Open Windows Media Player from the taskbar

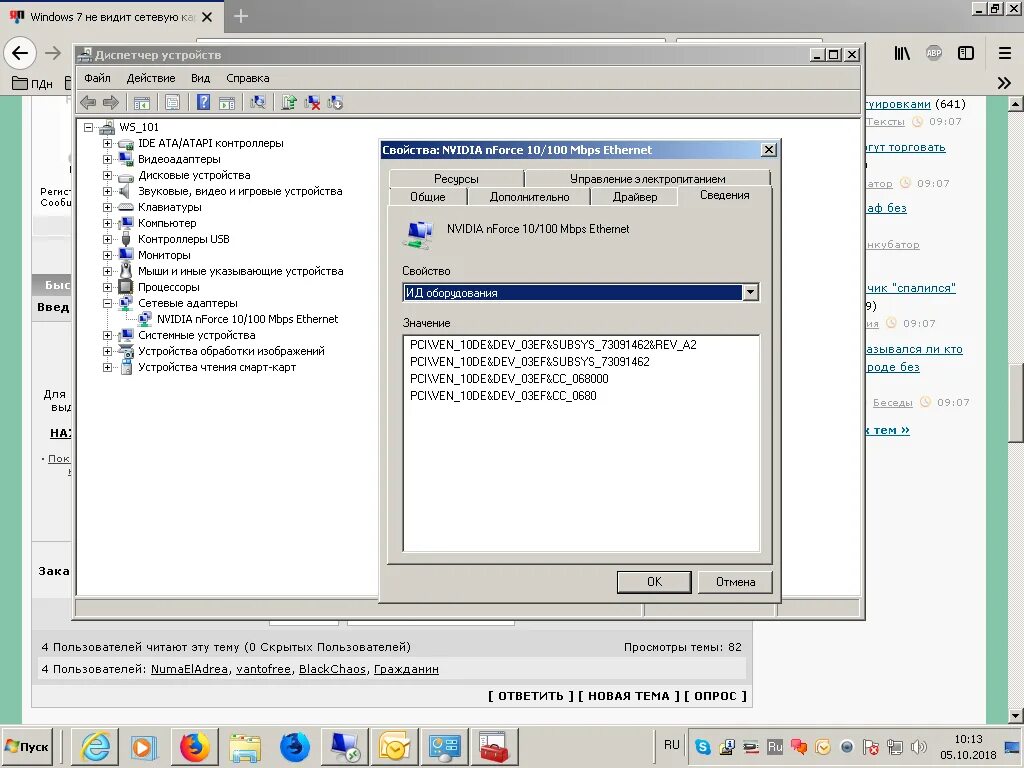143,746
